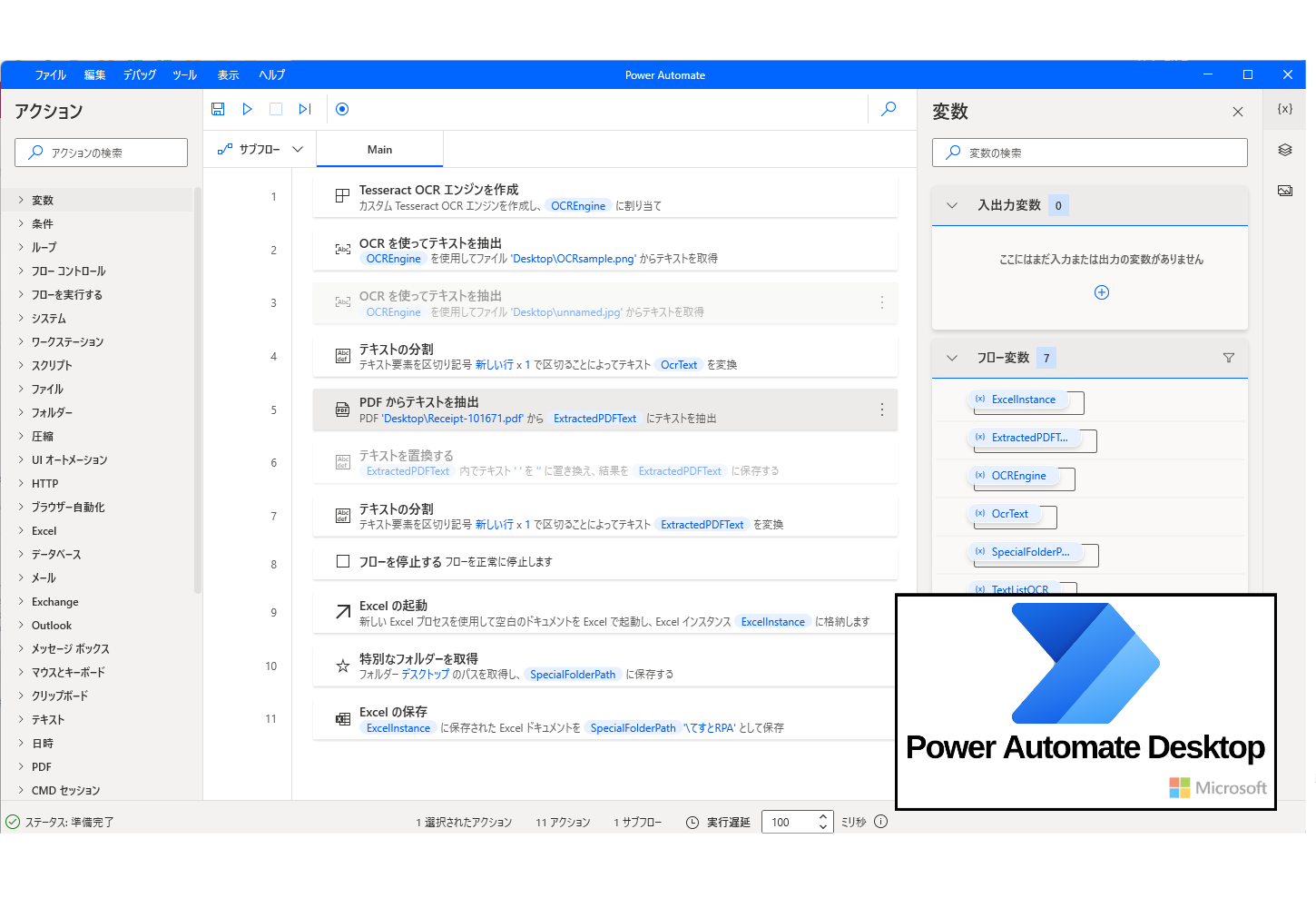Image resolution: width=1316 pixels, height=908 pixels.
Task: Select the SpecialFolderP... flow variable
Action: tap(1024, 552)
